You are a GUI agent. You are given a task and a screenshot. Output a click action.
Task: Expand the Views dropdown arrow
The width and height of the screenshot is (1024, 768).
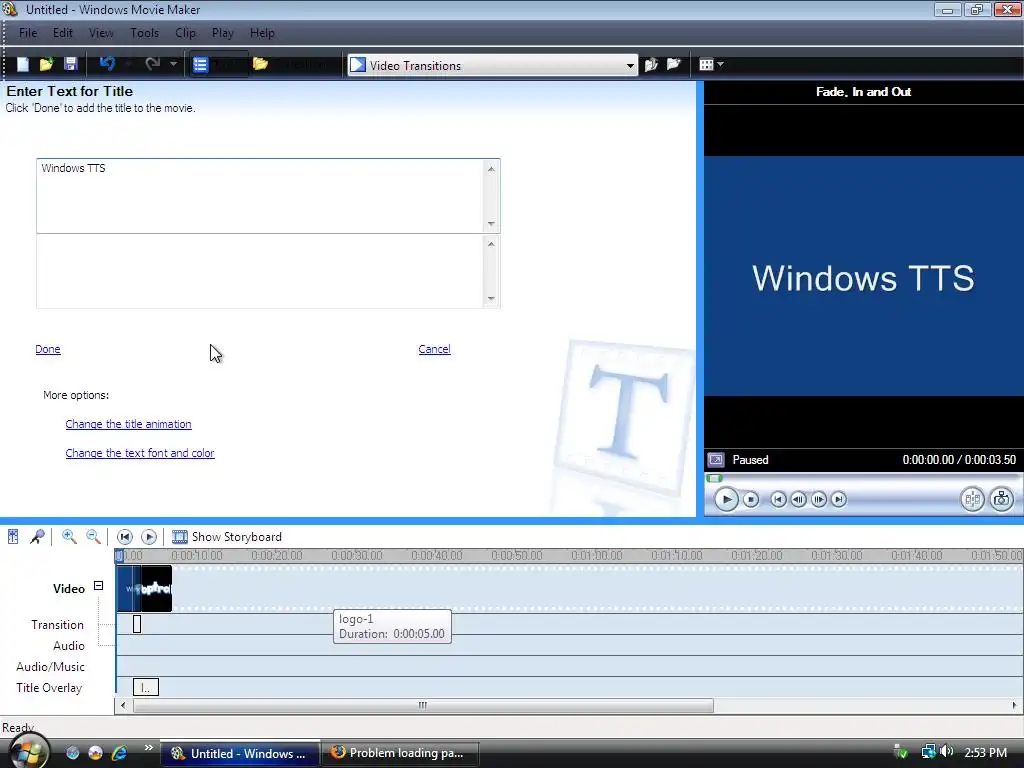[x=720, y=65]
